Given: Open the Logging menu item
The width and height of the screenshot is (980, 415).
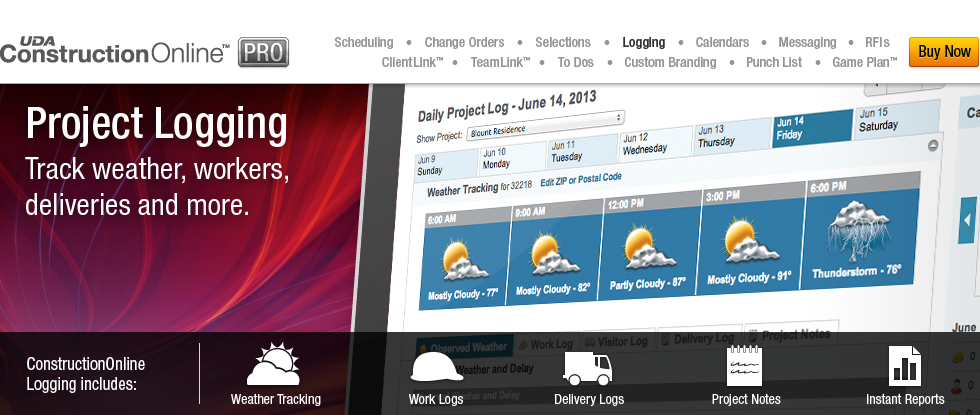Looking at the screenshot, I should pos(643,42).
